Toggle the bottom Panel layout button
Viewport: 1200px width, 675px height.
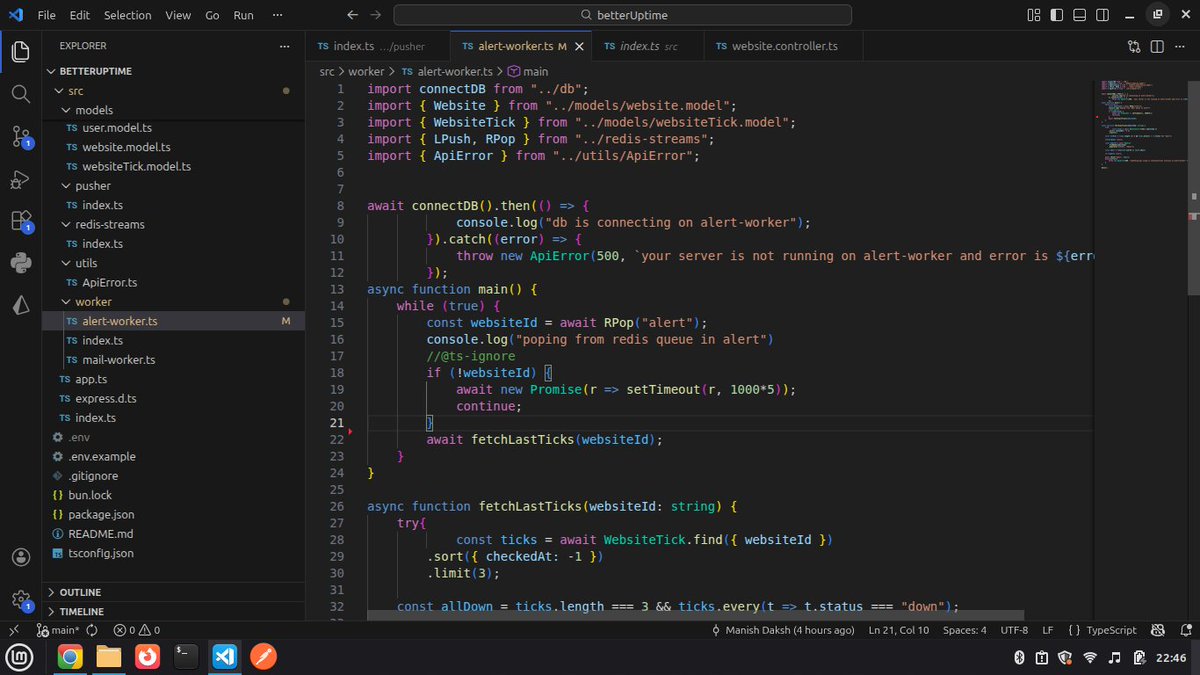[1080, 15]
